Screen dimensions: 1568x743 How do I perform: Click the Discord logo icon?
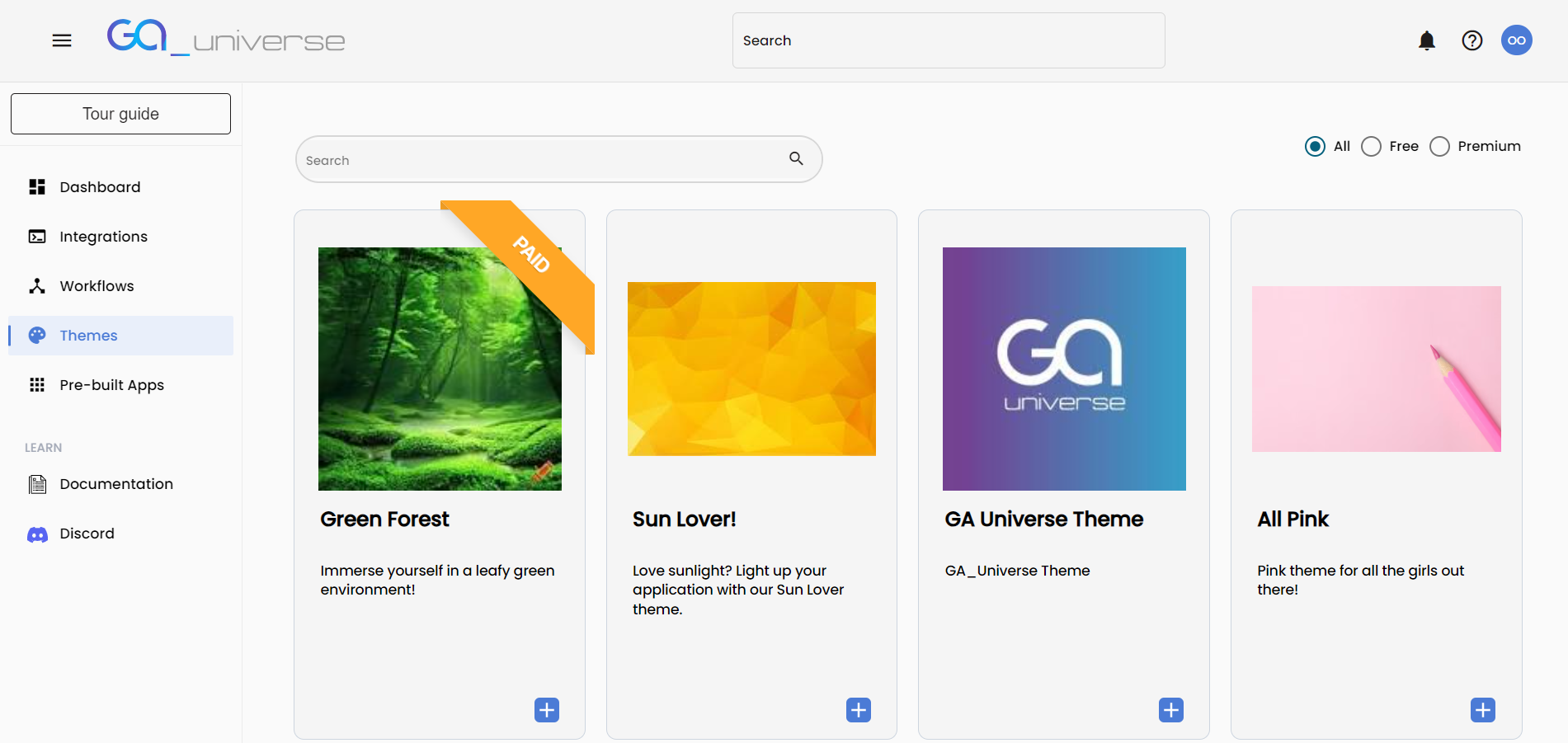37,534
